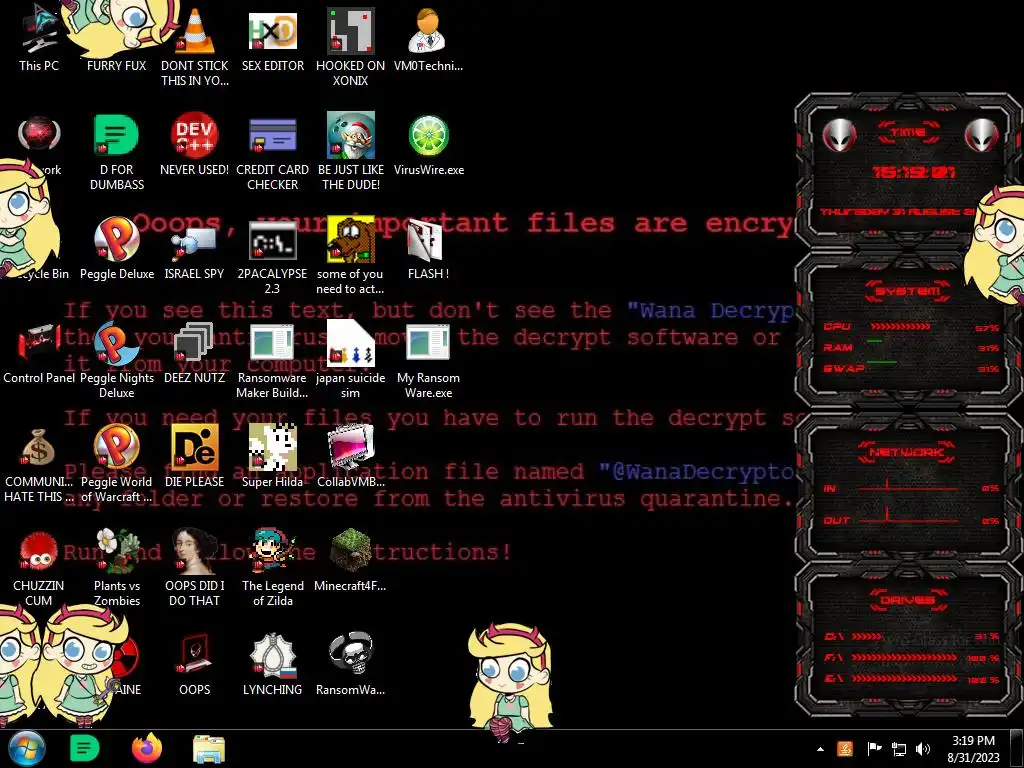Screen dimensions: 1024x768
Task: Open the LYNCHING shortcut
Action: pyautogui.click(x=273, y=665)
